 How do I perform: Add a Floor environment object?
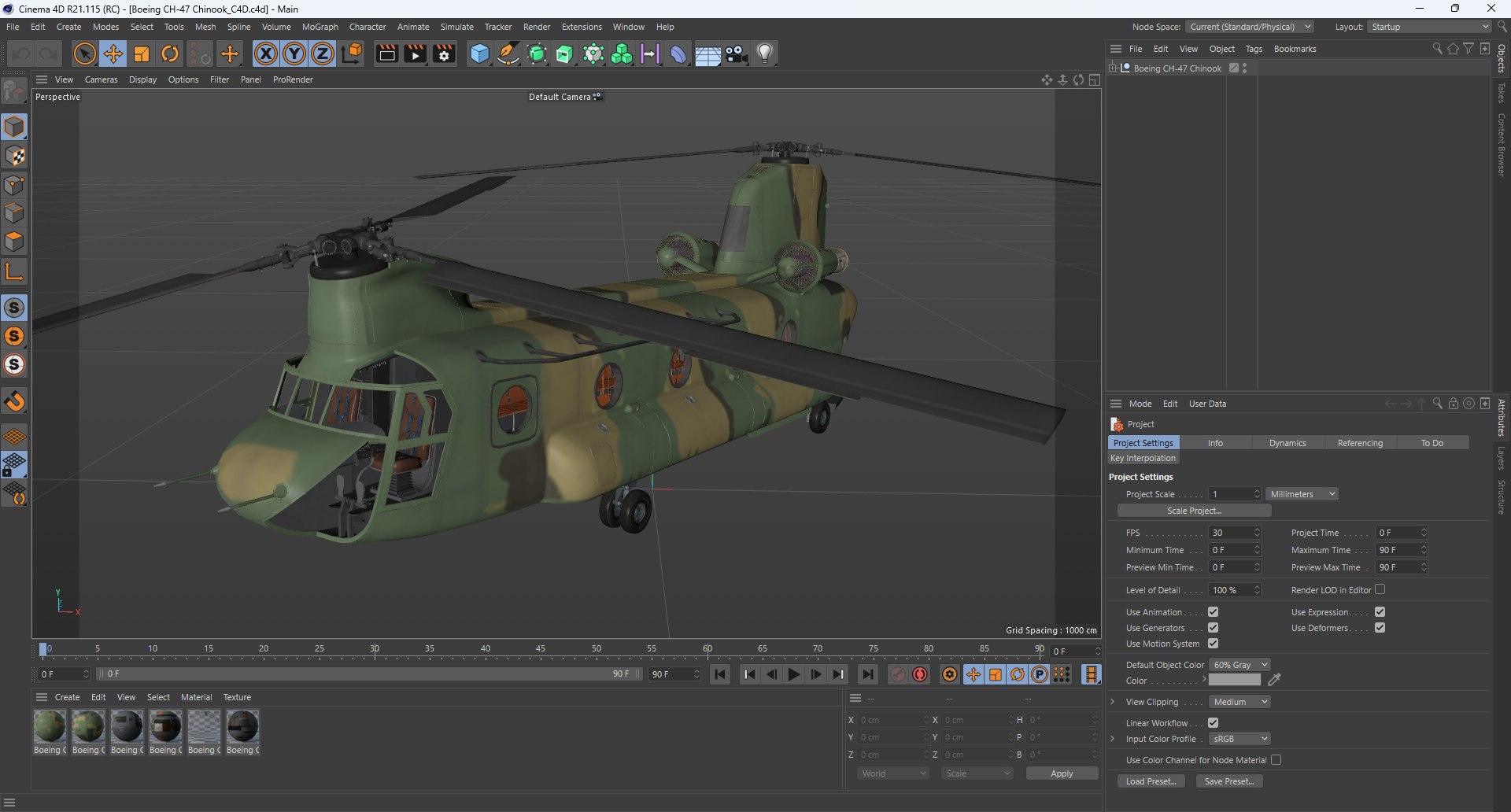707,54
